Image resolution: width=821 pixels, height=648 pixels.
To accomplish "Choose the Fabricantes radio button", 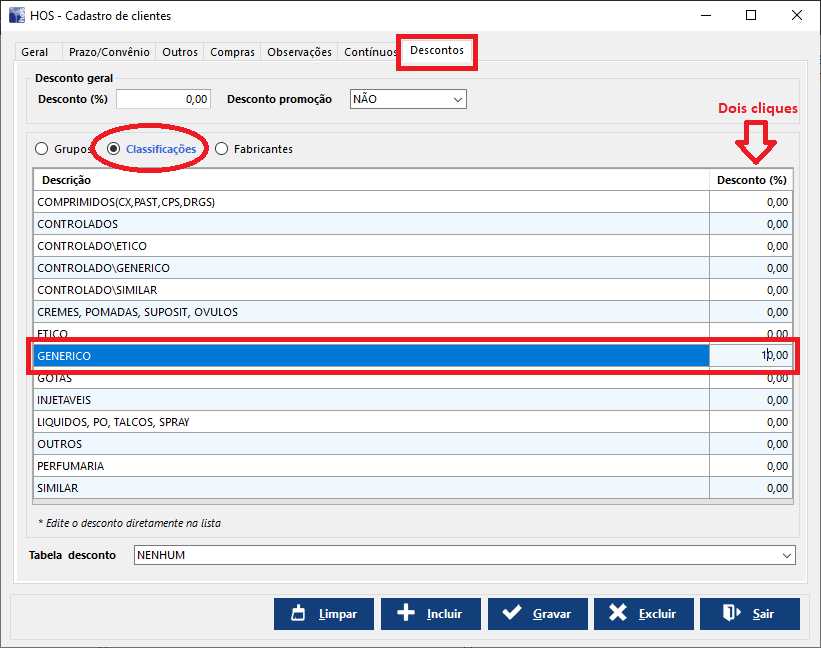I will click(x=222, y=149).
